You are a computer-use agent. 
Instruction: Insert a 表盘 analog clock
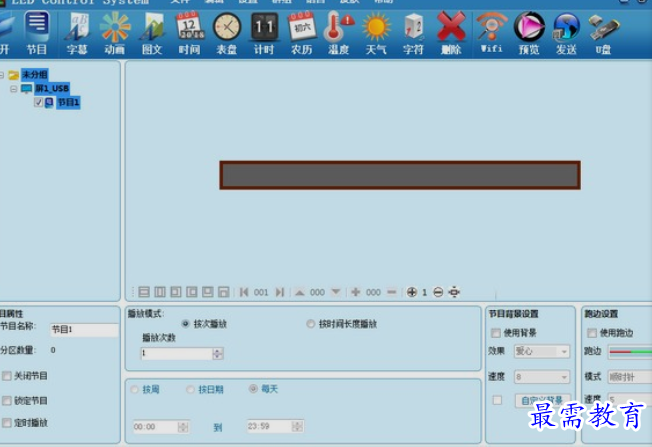[x=227, y=33]
